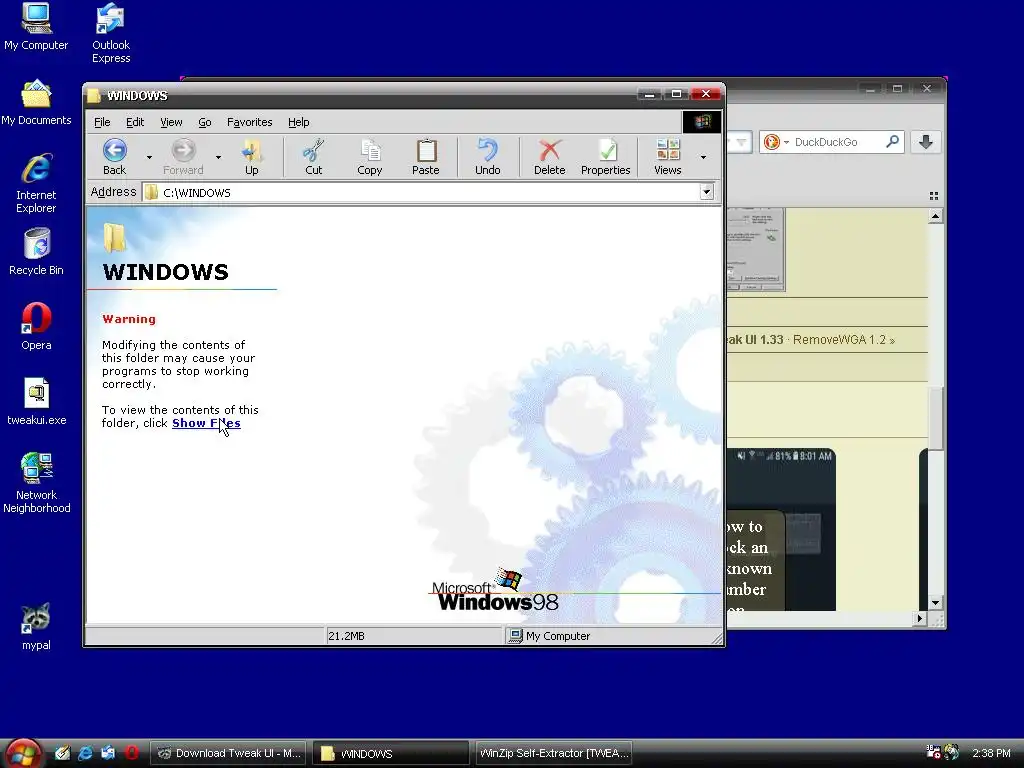Open the Help menu
Screen dimensions: 1024x768
pos(298,122)
